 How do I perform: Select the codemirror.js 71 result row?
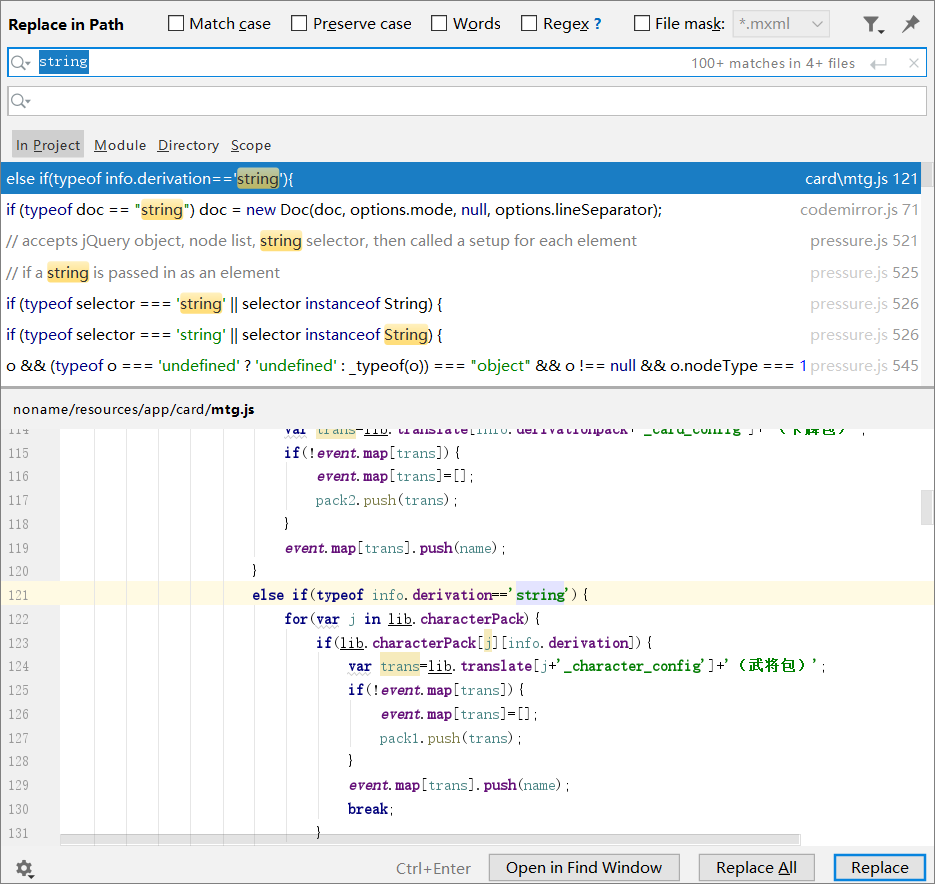click(460, 209)
